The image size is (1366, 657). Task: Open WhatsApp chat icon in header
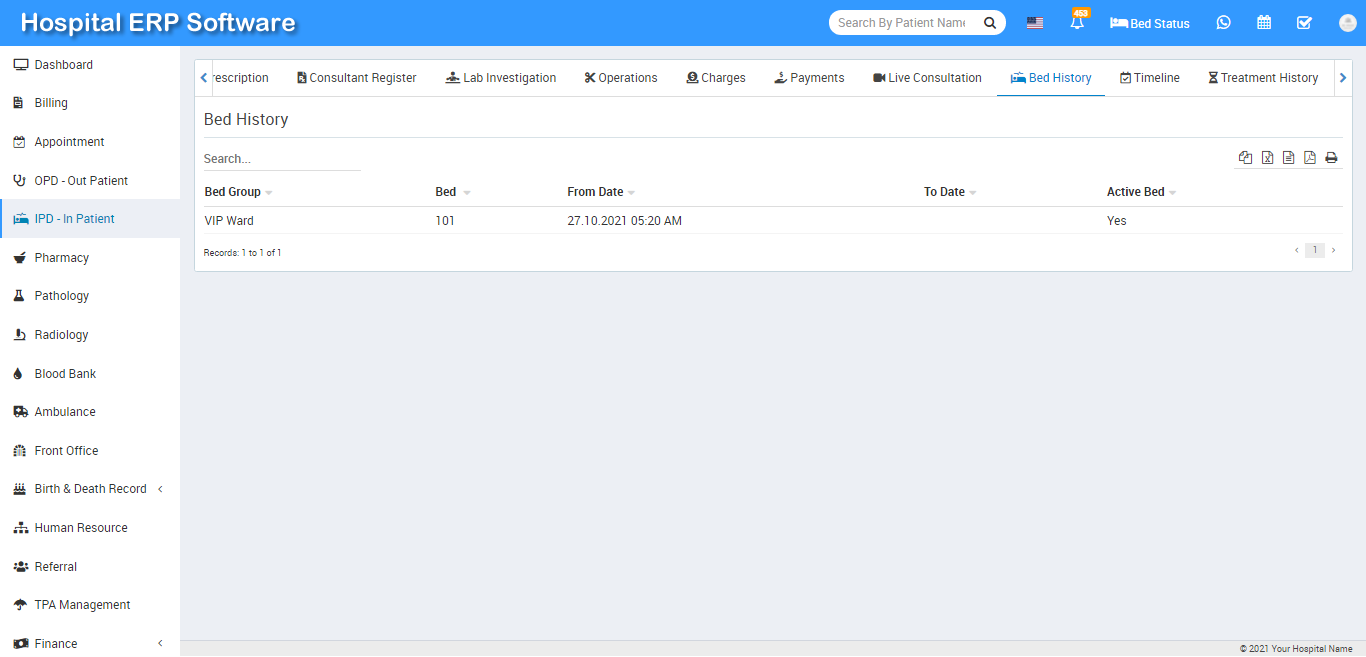(x=1223, y=22)
